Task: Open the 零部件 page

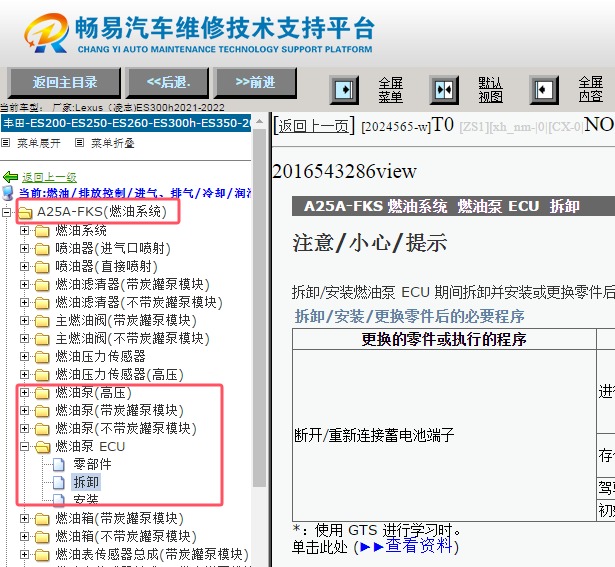Action: coord(92,464)
